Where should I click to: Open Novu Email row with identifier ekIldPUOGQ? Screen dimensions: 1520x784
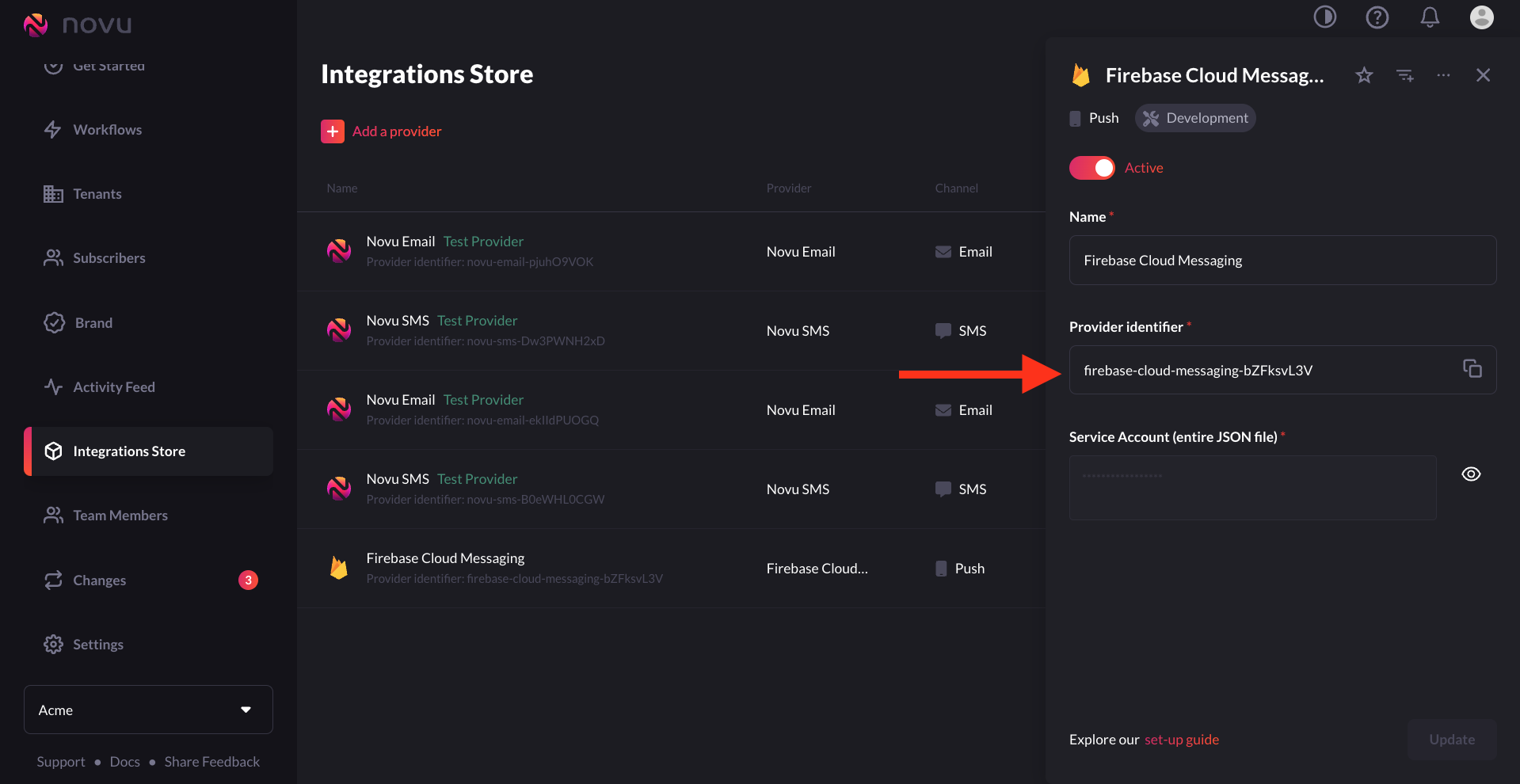(x=671, y=410)
